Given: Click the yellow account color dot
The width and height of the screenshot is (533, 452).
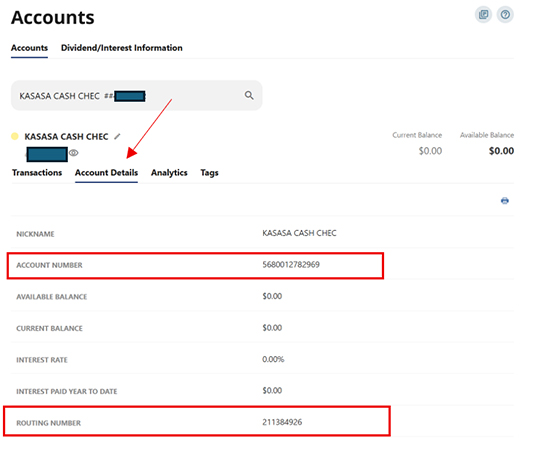Looking at the screenshot, I should (x=15, y=136).
